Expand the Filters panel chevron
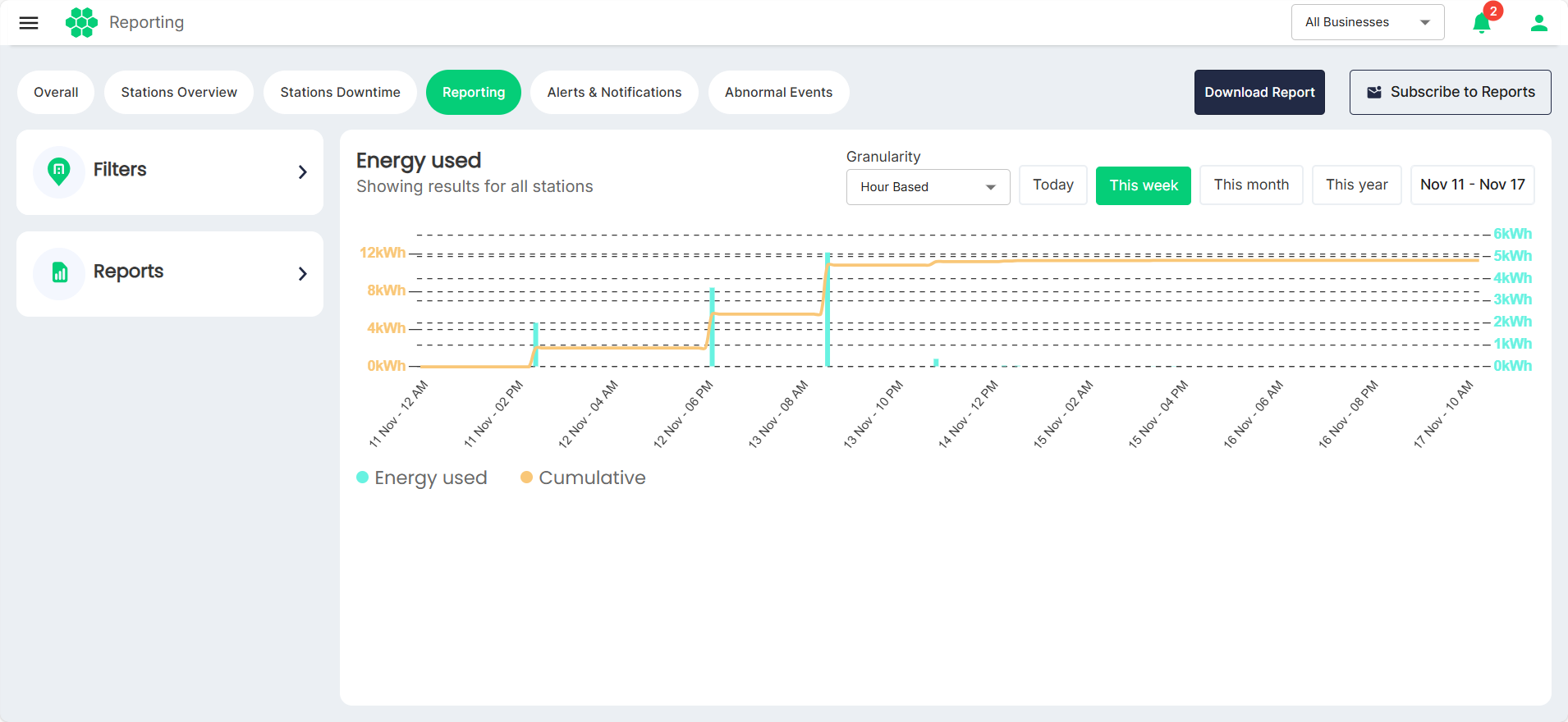Image resolution: width=1568 pixels, height=722 pixels. pos(303,172)
